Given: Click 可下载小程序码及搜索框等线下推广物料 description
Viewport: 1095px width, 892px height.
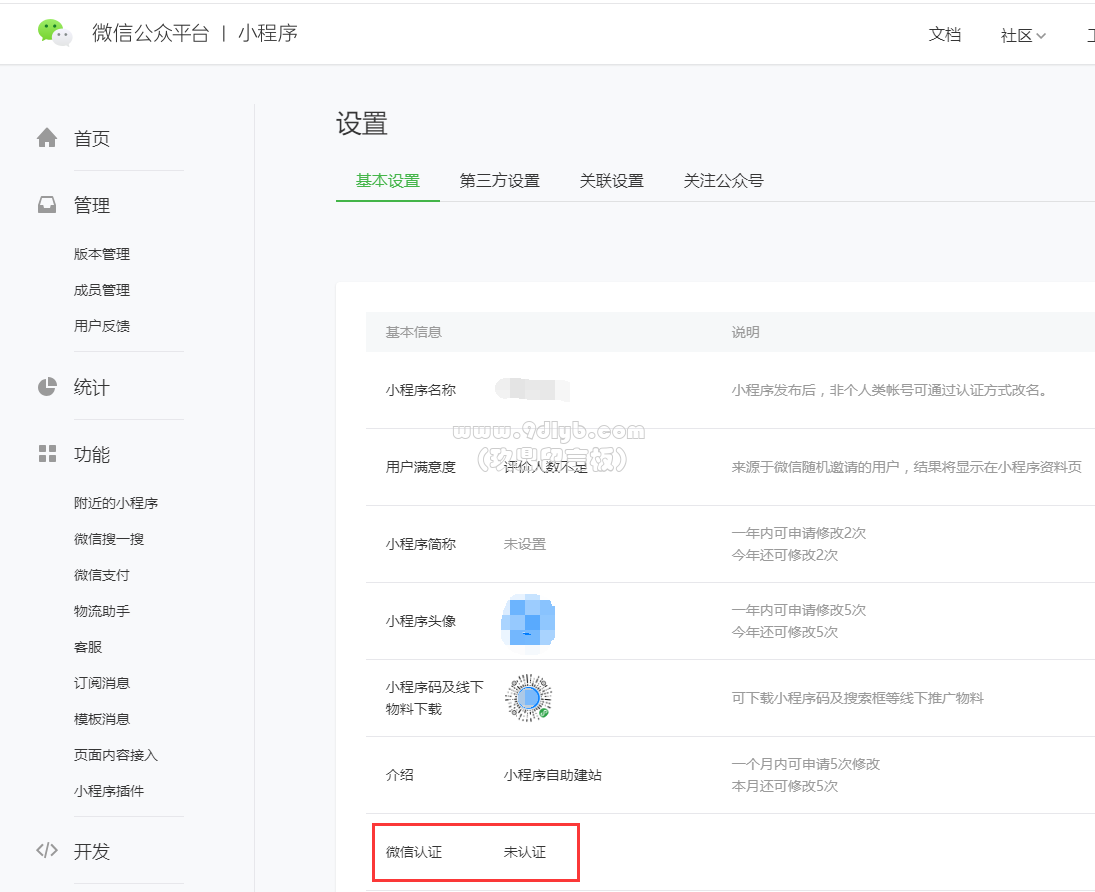Looking at the screenshot, I should point(858,698).
